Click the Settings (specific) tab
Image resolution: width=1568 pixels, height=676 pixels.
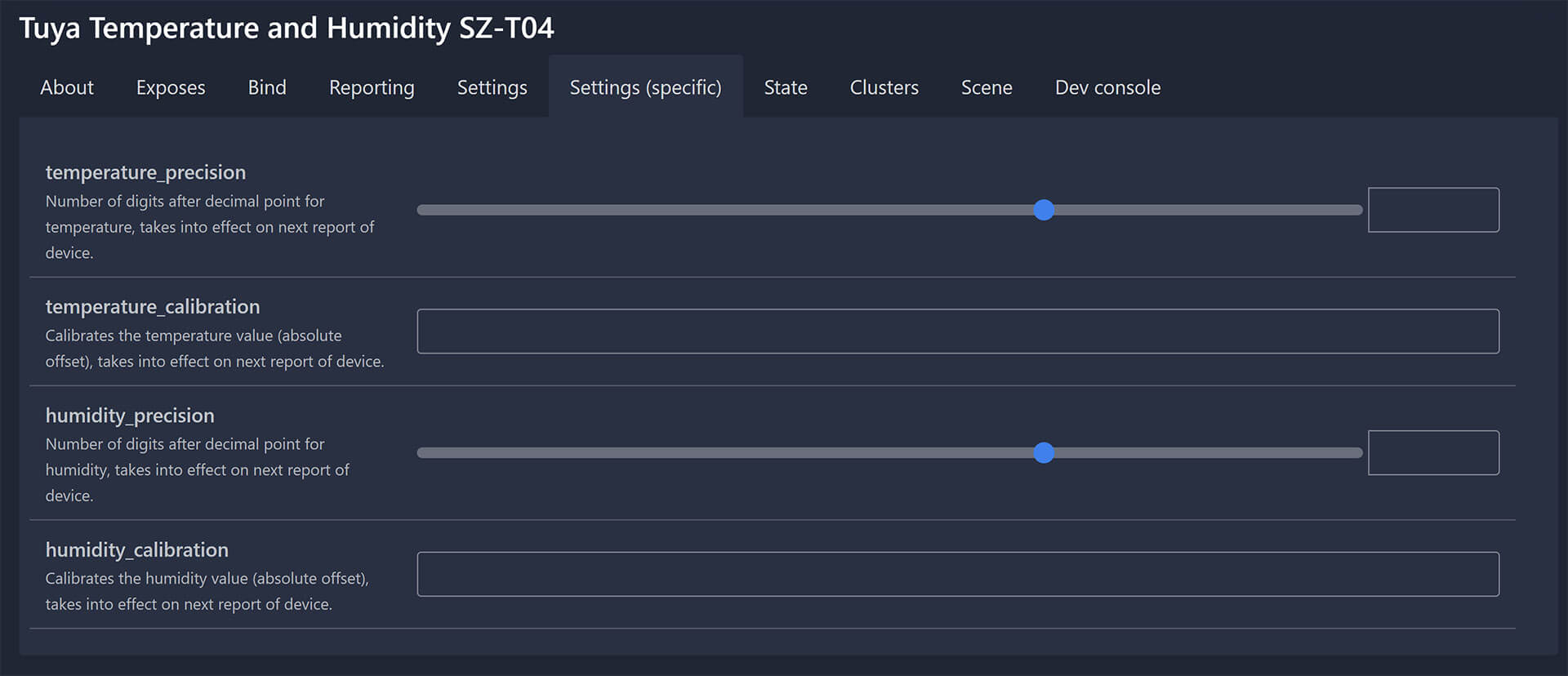tap(645, 87)
